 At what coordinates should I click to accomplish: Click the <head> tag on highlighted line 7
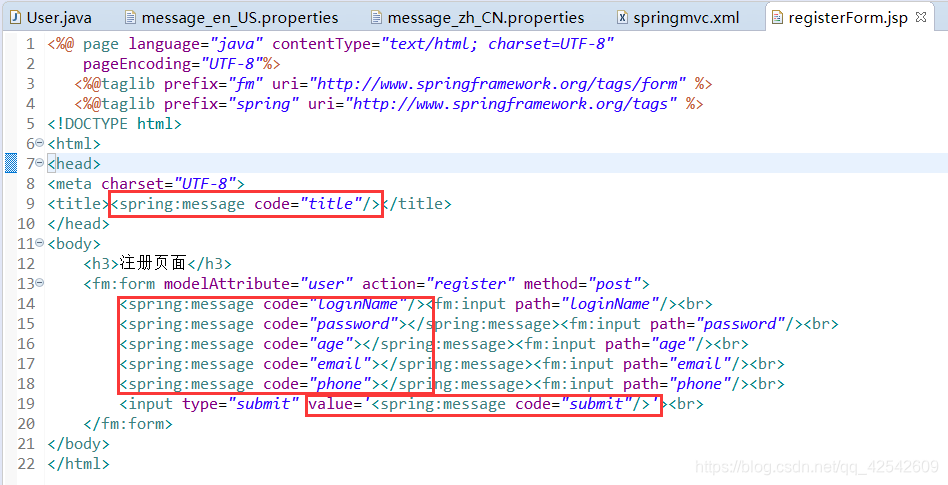74,163
